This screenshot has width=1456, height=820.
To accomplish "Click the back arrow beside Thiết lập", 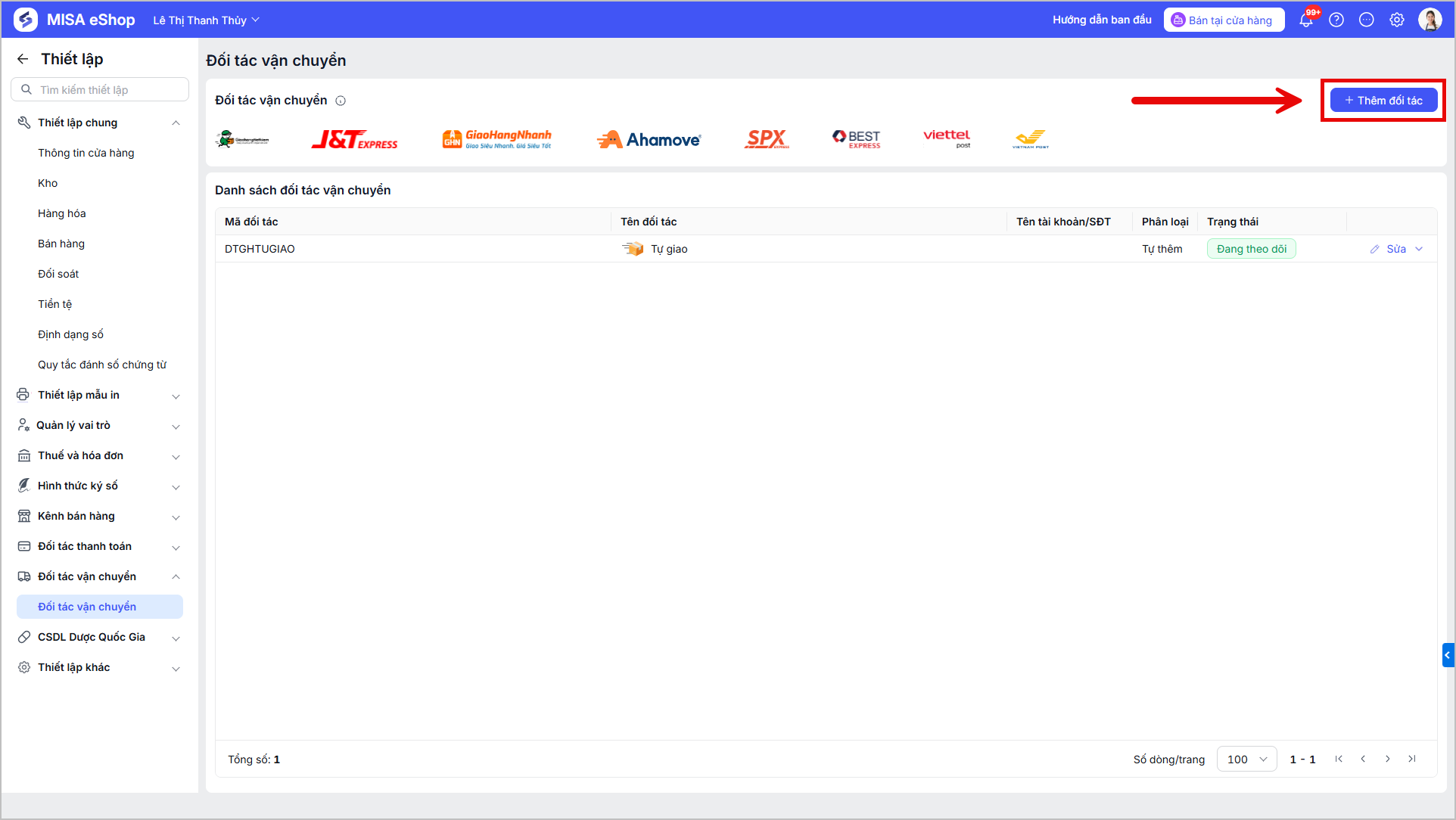I will (23, 59).
